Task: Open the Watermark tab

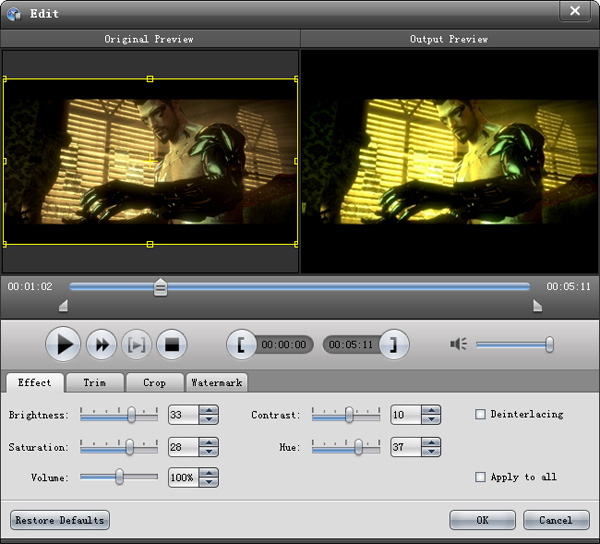Action: click(x=217, y=383)
